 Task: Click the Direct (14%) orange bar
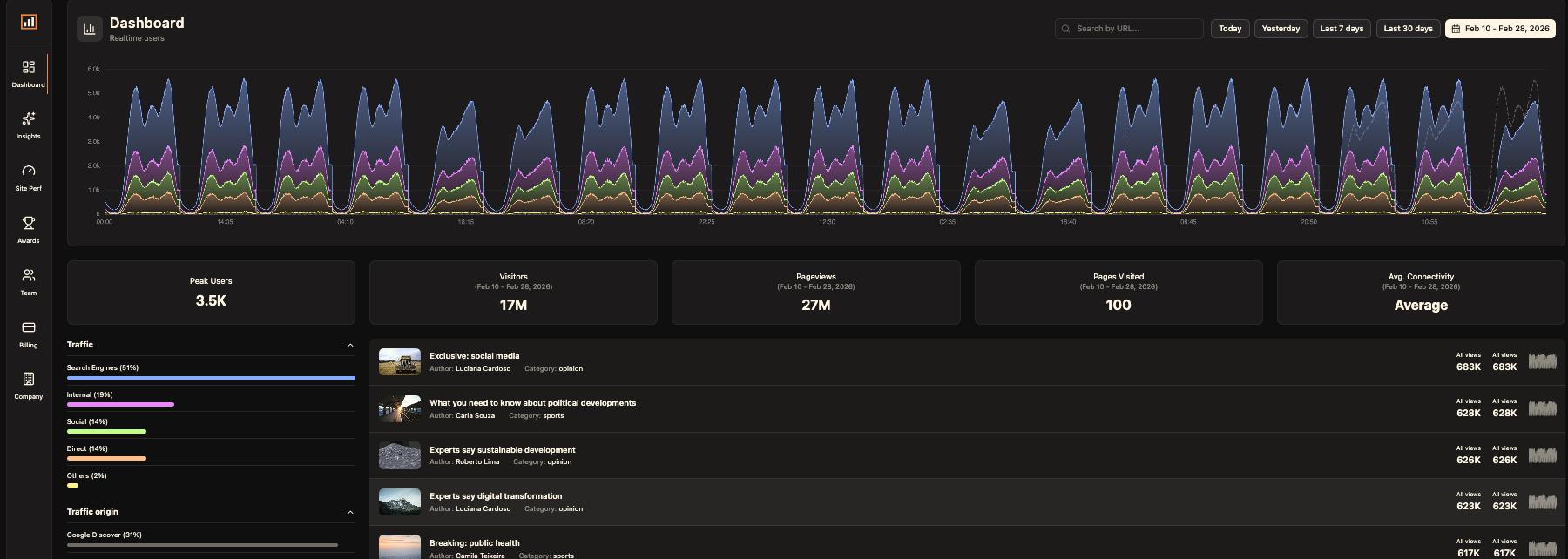tap(106, 459)
